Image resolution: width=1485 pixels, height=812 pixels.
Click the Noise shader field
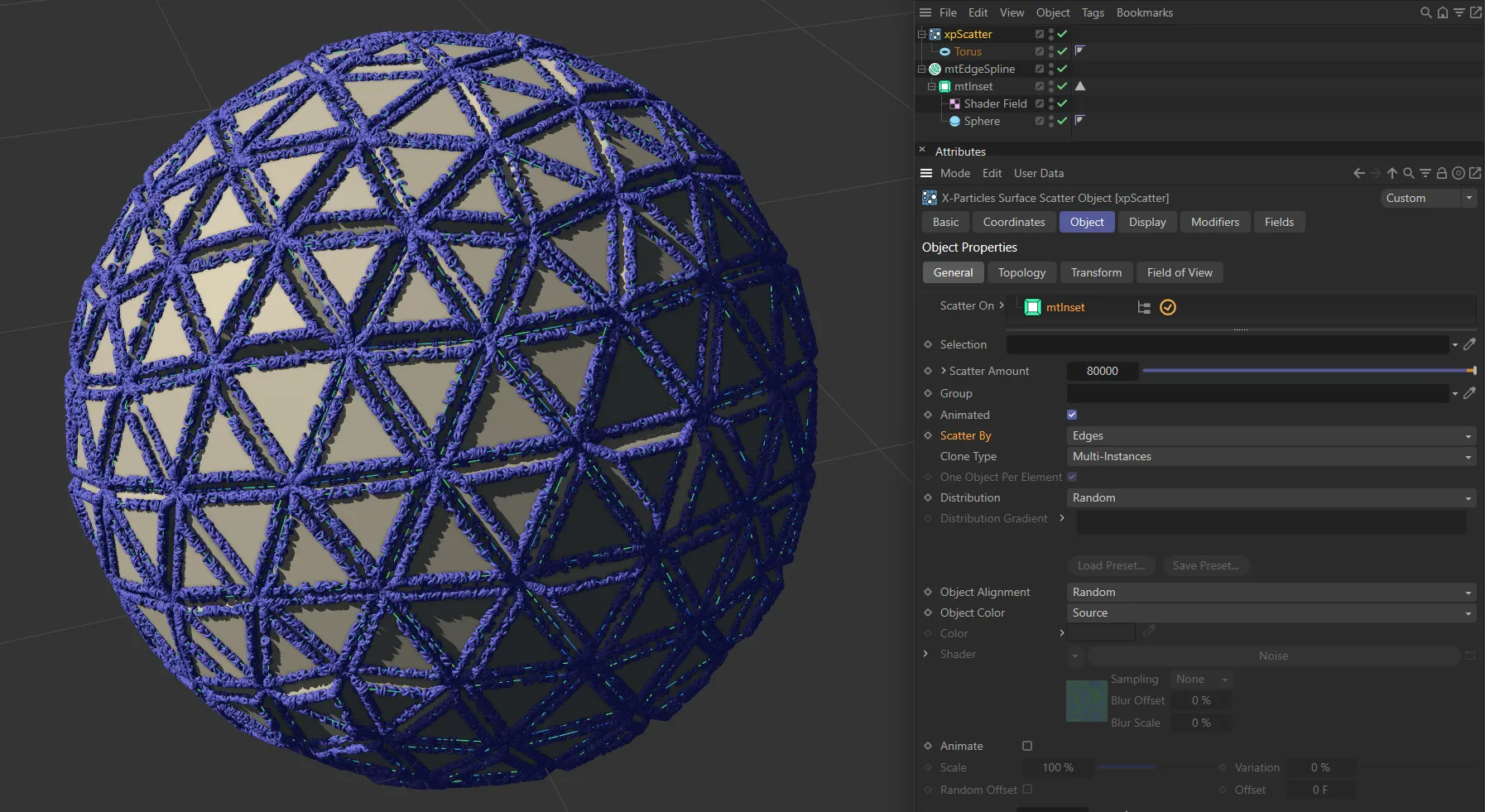1274,656
